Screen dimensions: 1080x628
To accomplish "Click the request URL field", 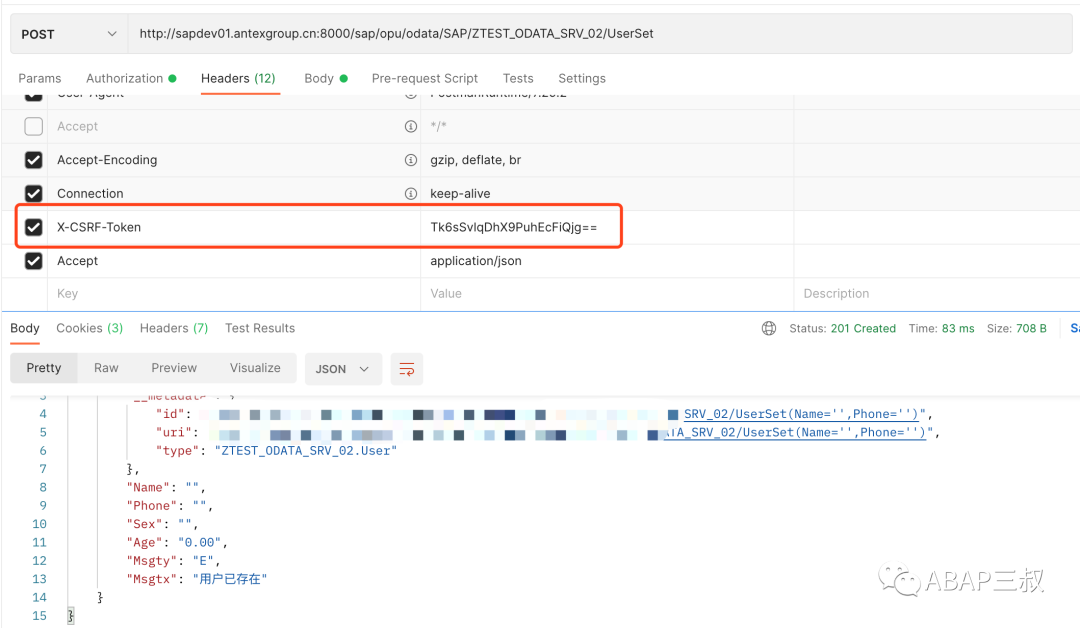I will coord(599,34).
